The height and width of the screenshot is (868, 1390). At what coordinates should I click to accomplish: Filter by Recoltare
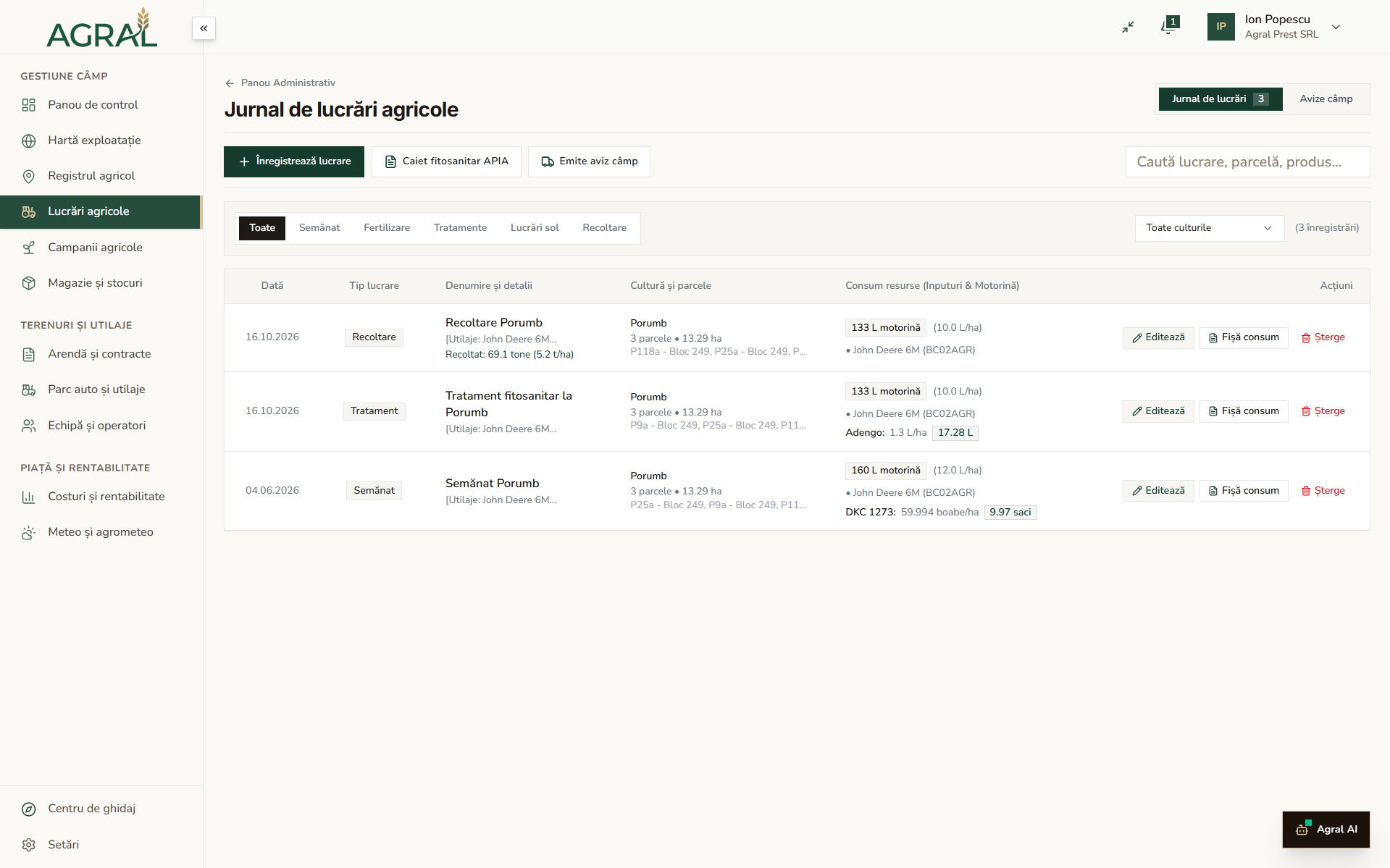pos(604,228)
